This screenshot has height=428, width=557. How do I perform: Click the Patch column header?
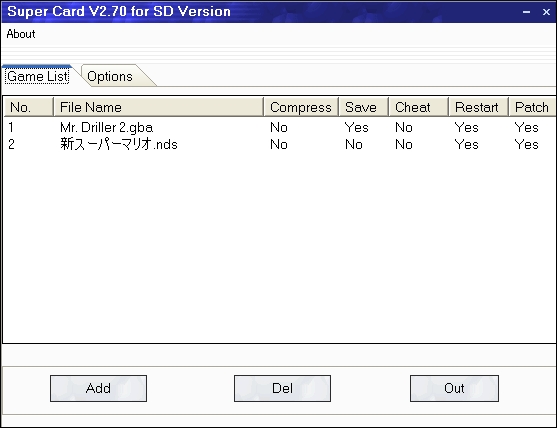pyautogui.click(x=532, y=107)
